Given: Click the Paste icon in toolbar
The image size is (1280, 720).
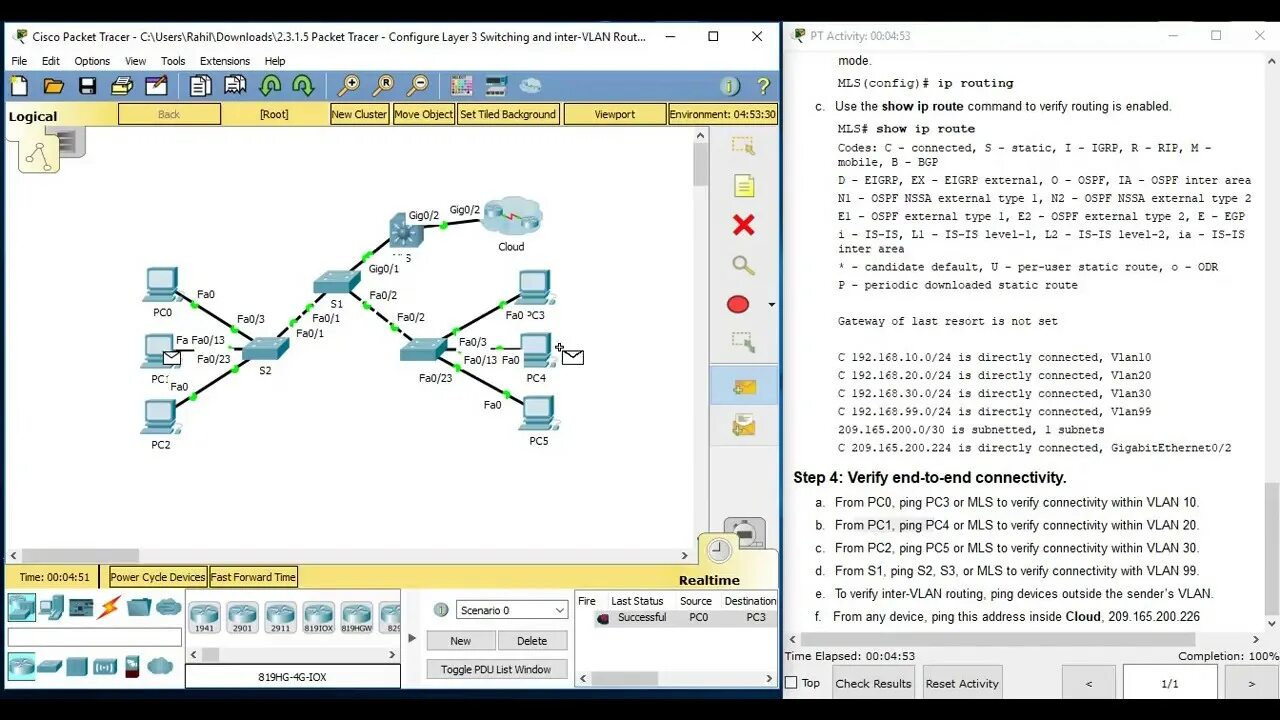Looking at the screenshot, I should 234,86.
